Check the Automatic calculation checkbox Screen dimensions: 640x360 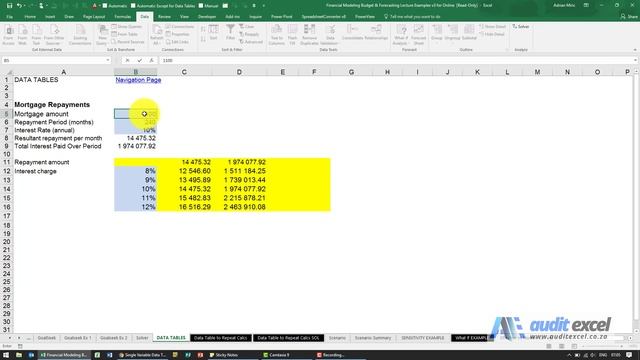[x=105, y=6]
